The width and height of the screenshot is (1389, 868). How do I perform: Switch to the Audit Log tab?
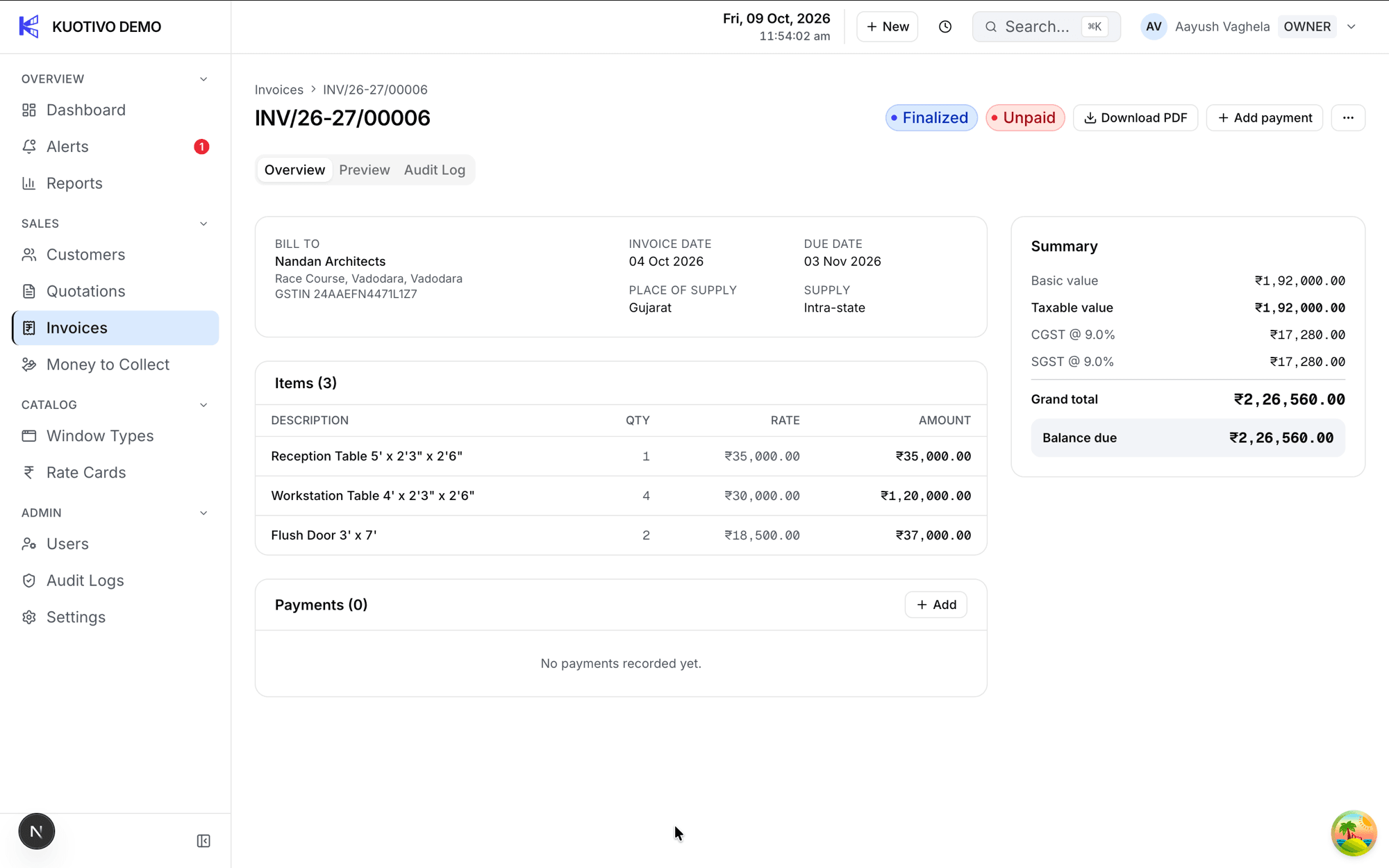click(x=435, y=170)
